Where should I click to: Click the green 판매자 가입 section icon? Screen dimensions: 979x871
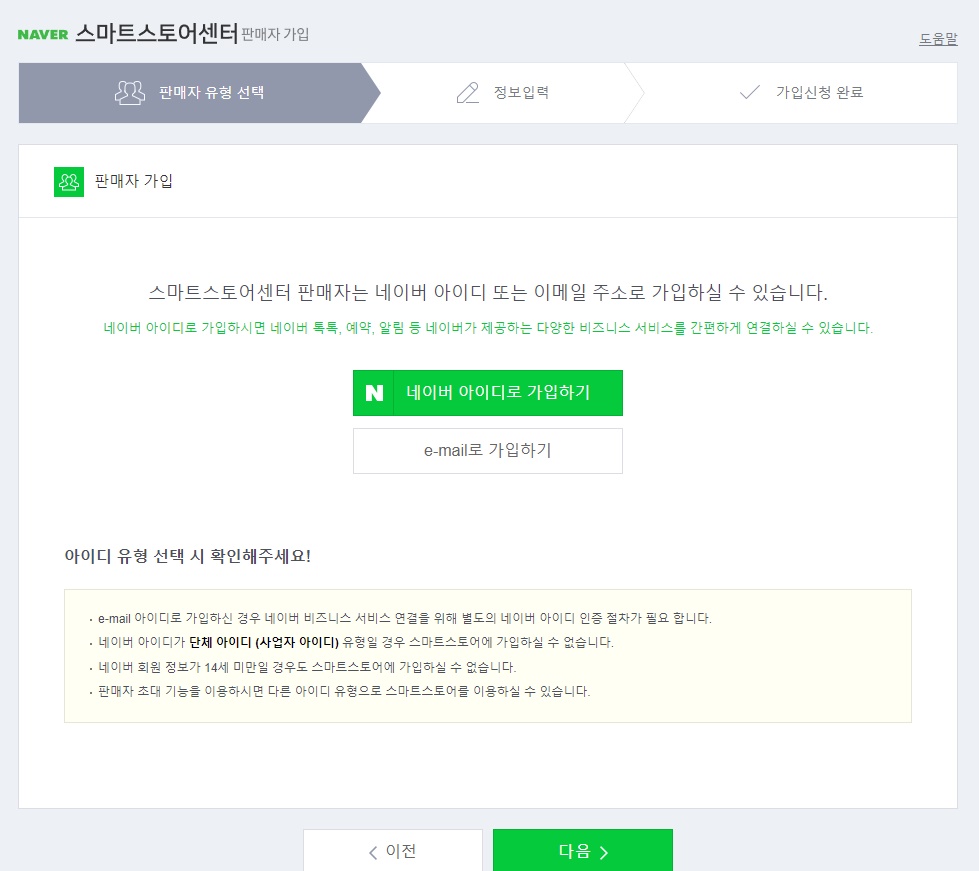tap(69, 182)
